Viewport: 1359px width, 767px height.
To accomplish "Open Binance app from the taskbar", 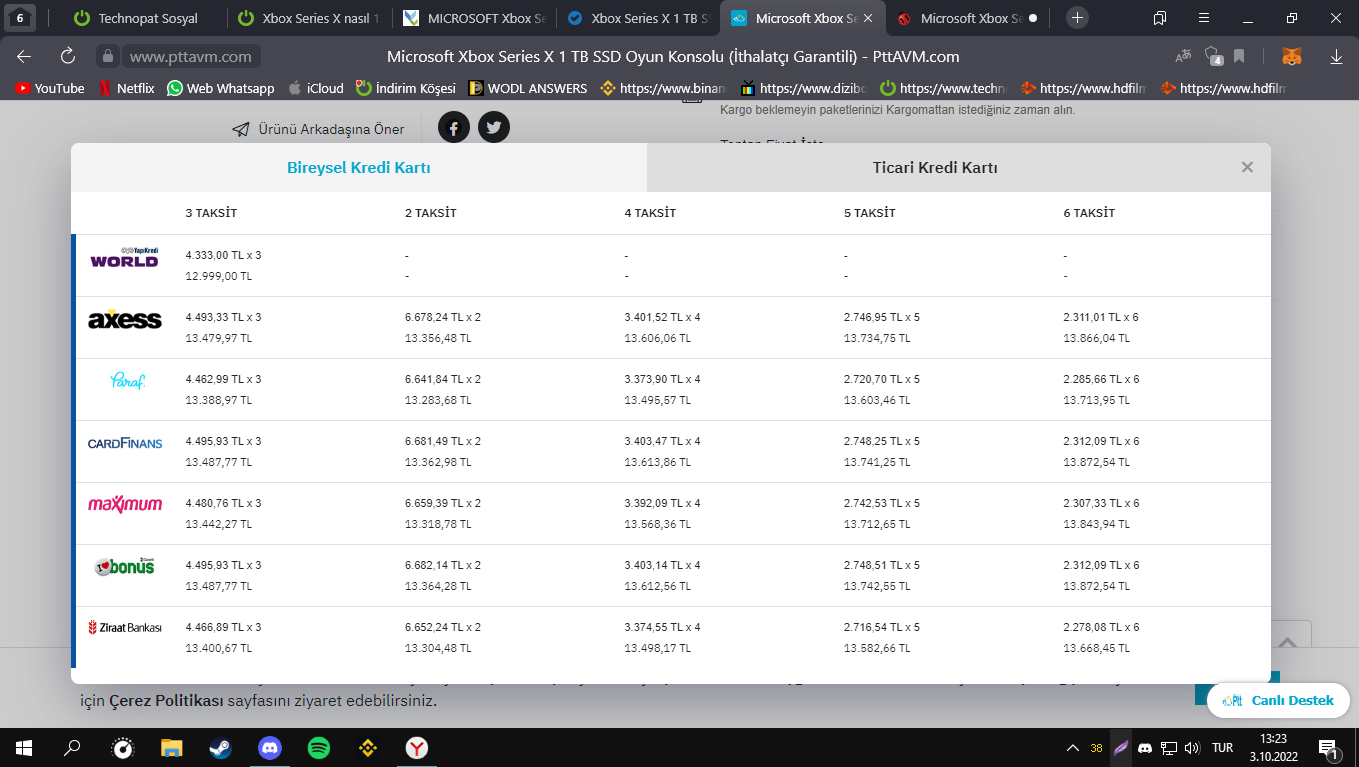I will click(367, 747).
